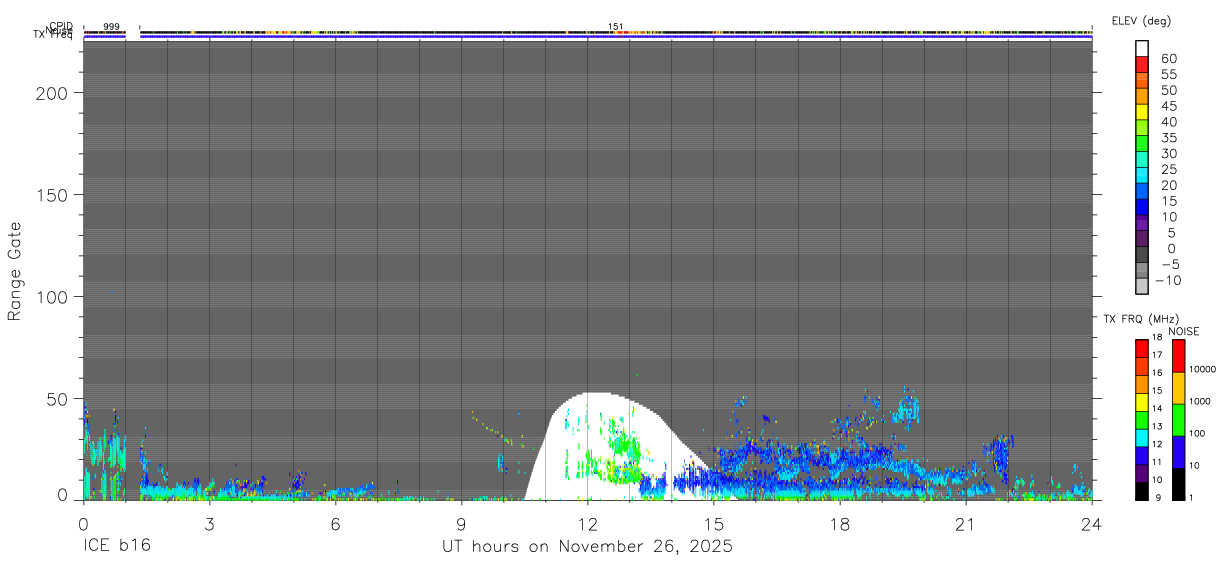Click the '60' label on ELEV scale

tap(1169, 58)
